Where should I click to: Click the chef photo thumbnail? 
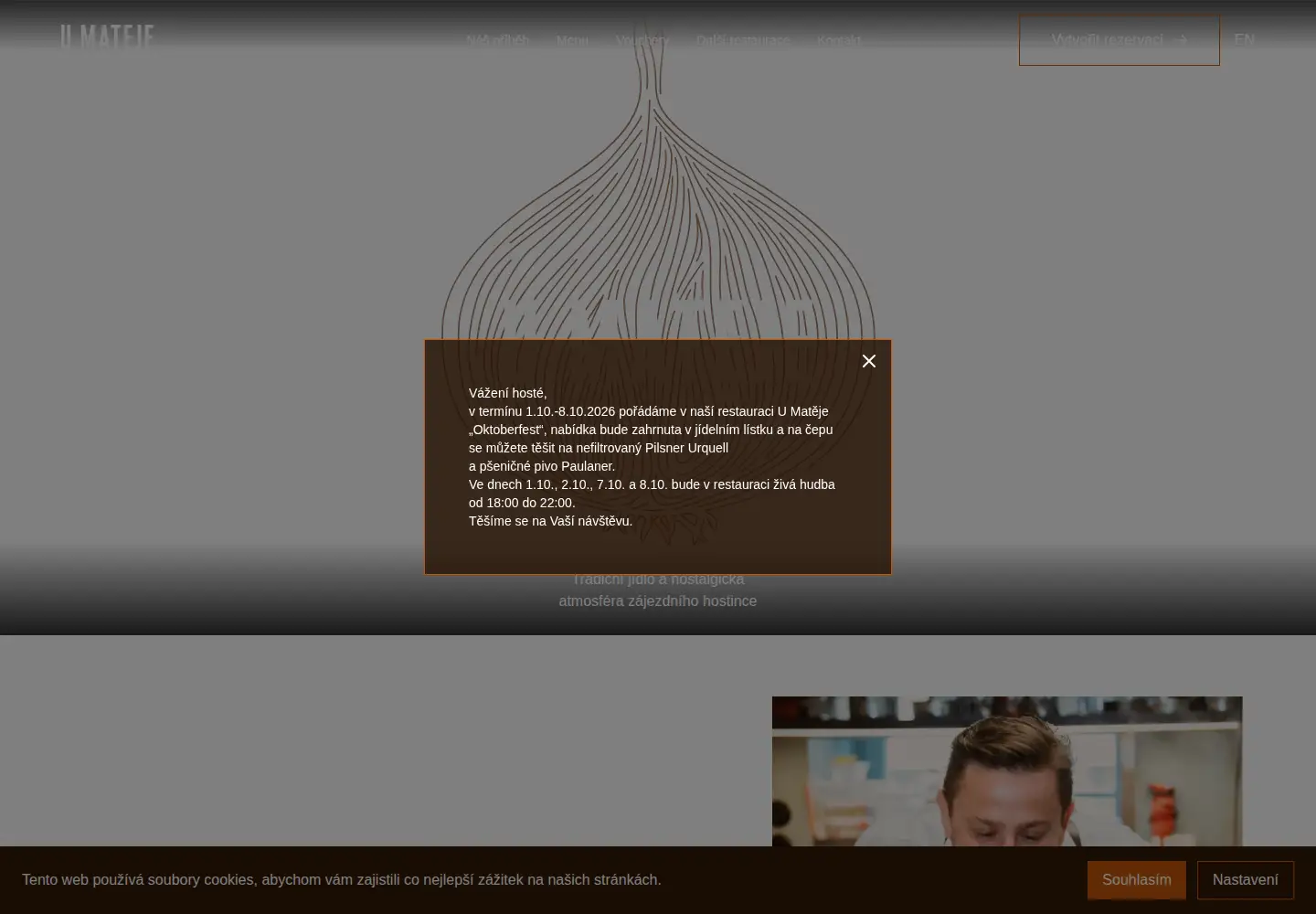point(1007,771)
